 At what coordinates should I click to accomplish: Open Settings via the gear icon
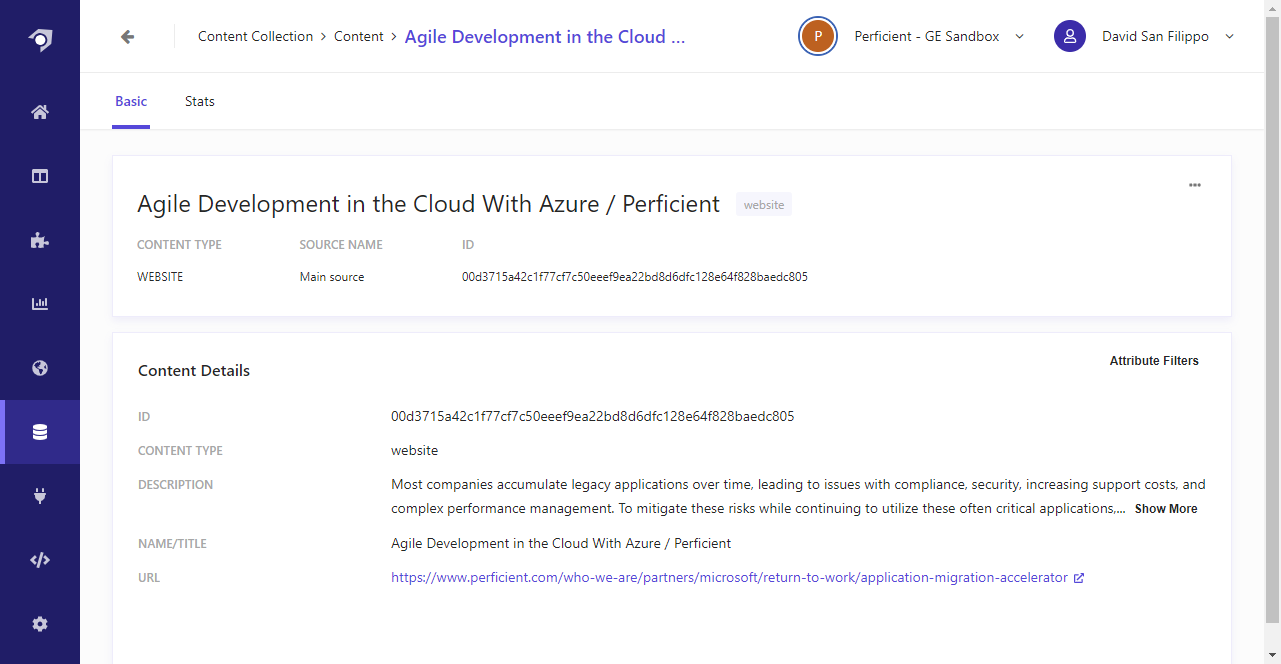pyautogui.click(x=39, y=623)
